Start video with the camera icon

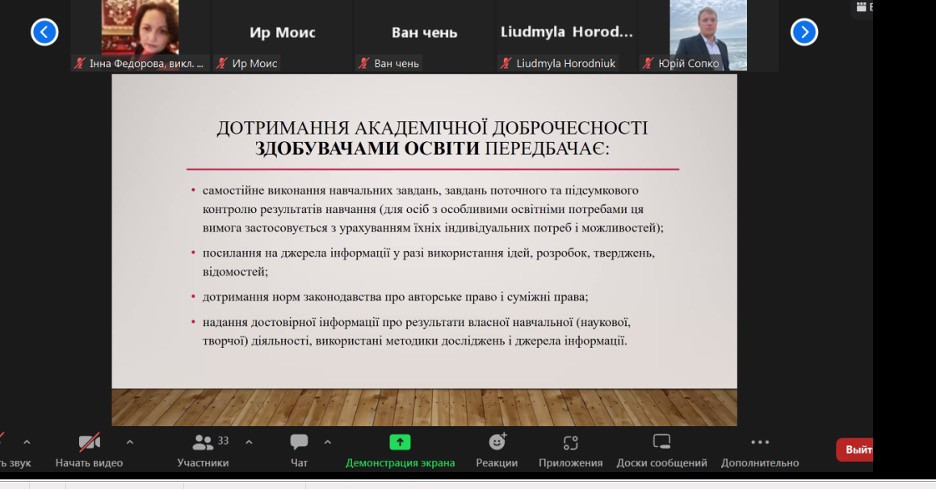89,443
